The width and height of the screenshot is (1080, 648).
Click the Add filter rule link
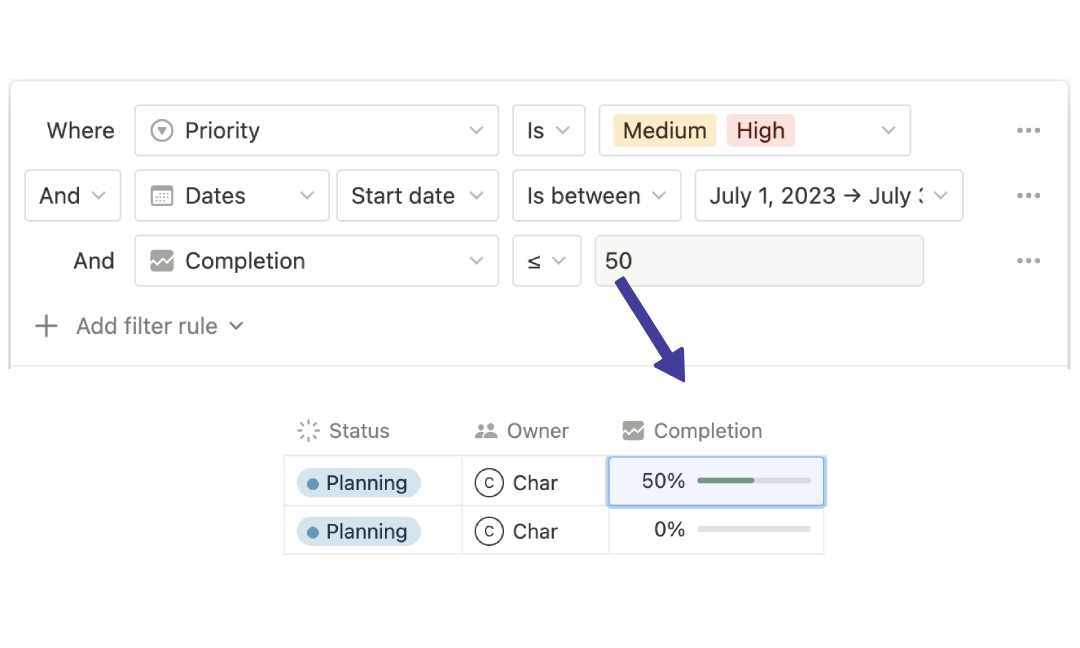[146, 326]
